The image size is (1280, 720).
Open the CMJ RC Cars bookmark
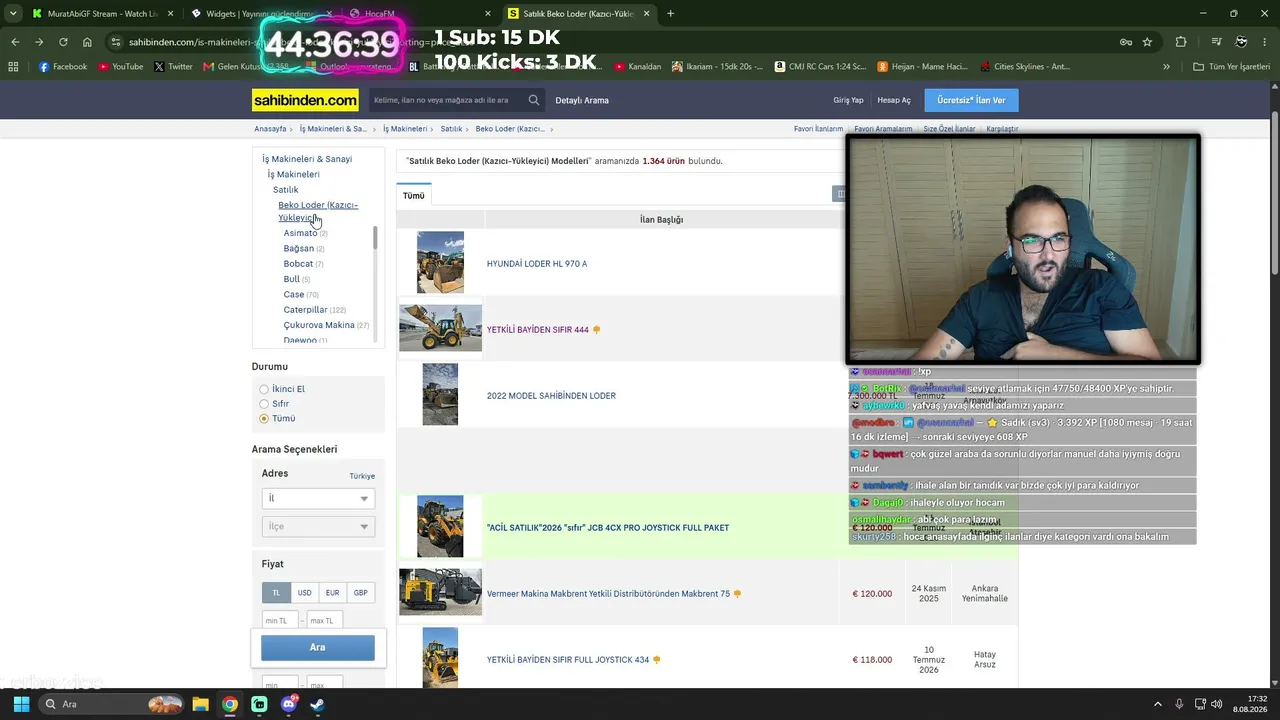pos(820,67)
